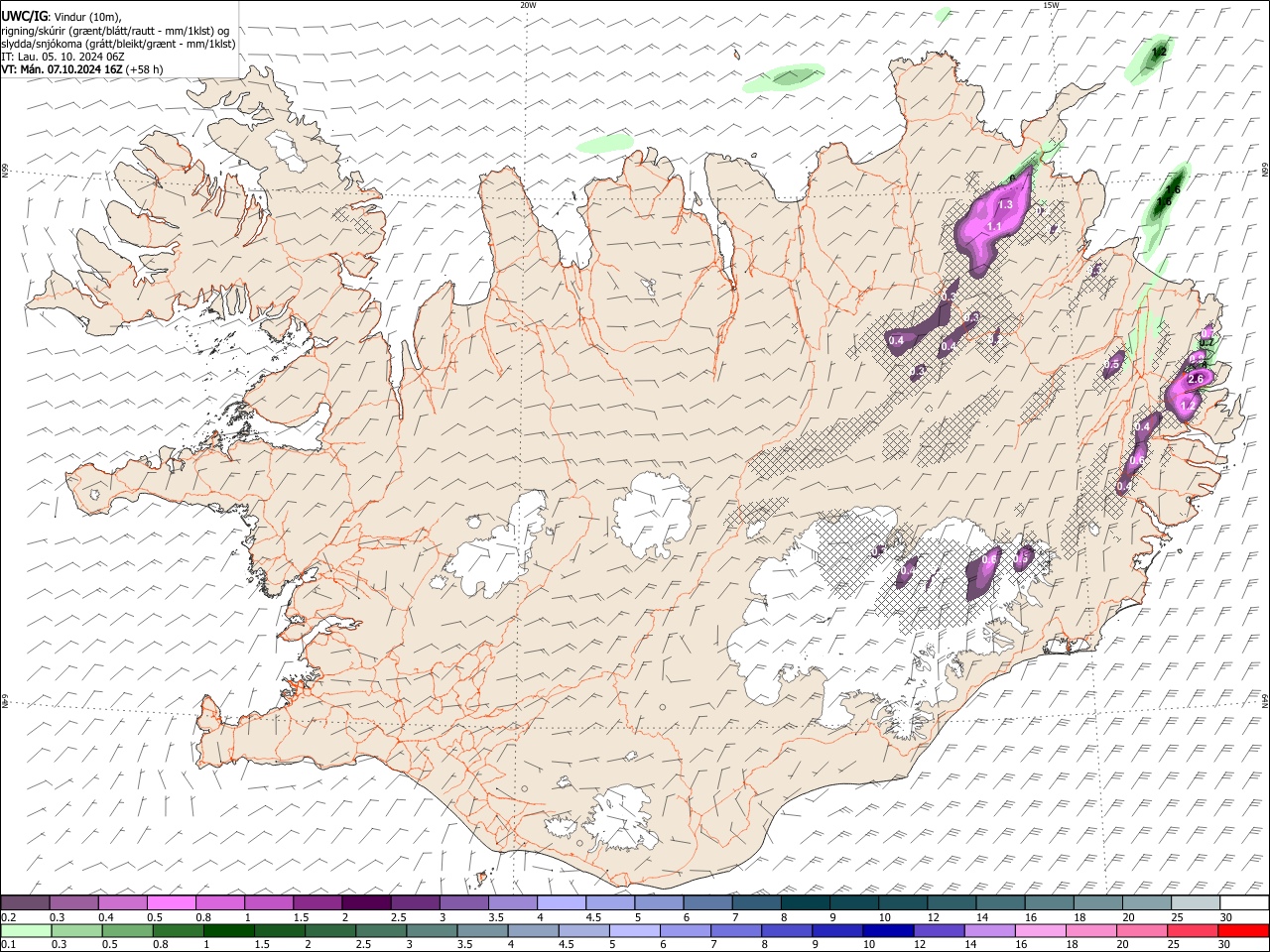1270x952 pixels.
Task: Select the rigning/skúrir legend description line
Action: [x=115, y=30]
